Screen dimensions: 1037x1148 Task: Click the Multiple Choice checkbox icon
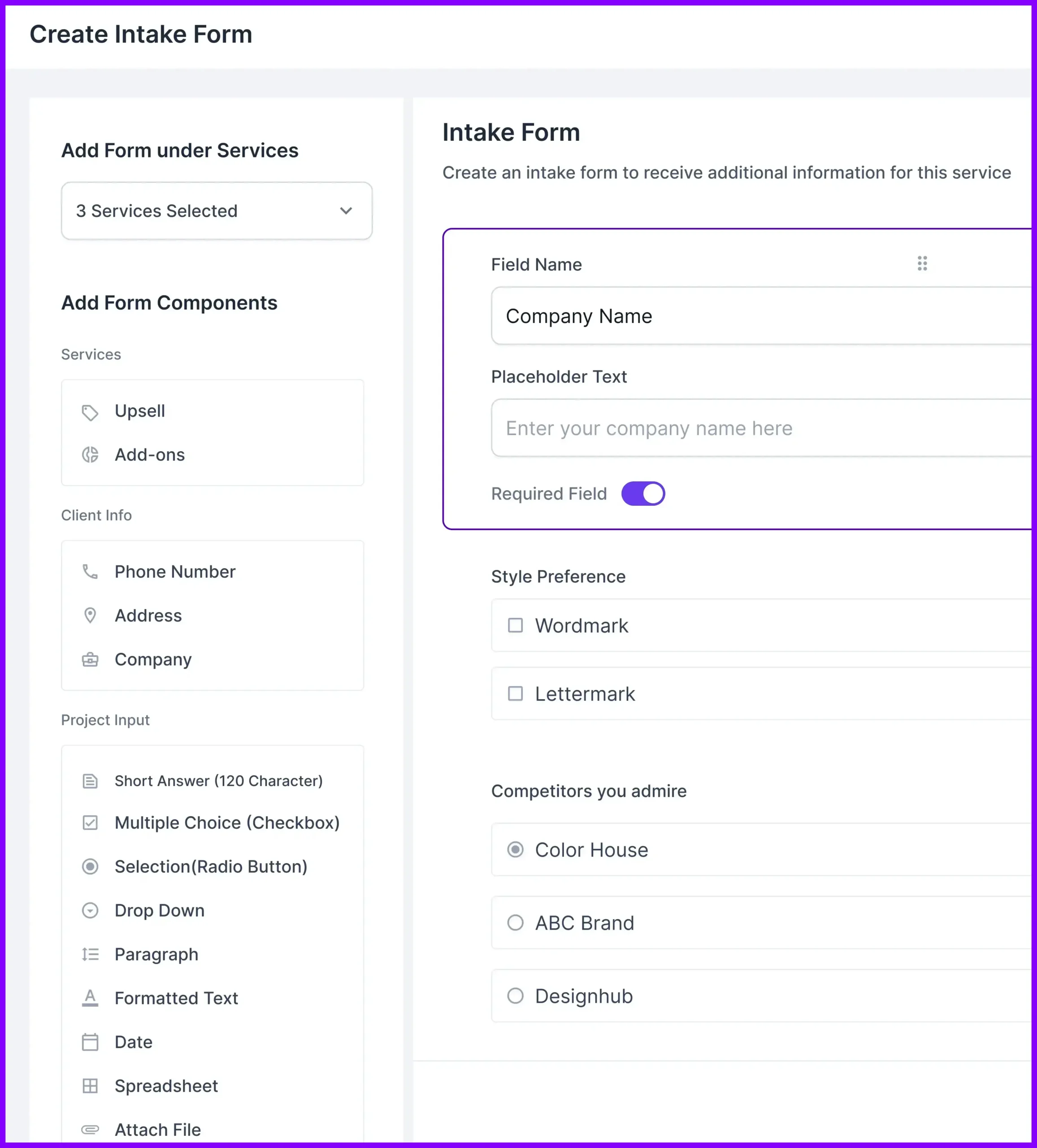pos(90,823)
